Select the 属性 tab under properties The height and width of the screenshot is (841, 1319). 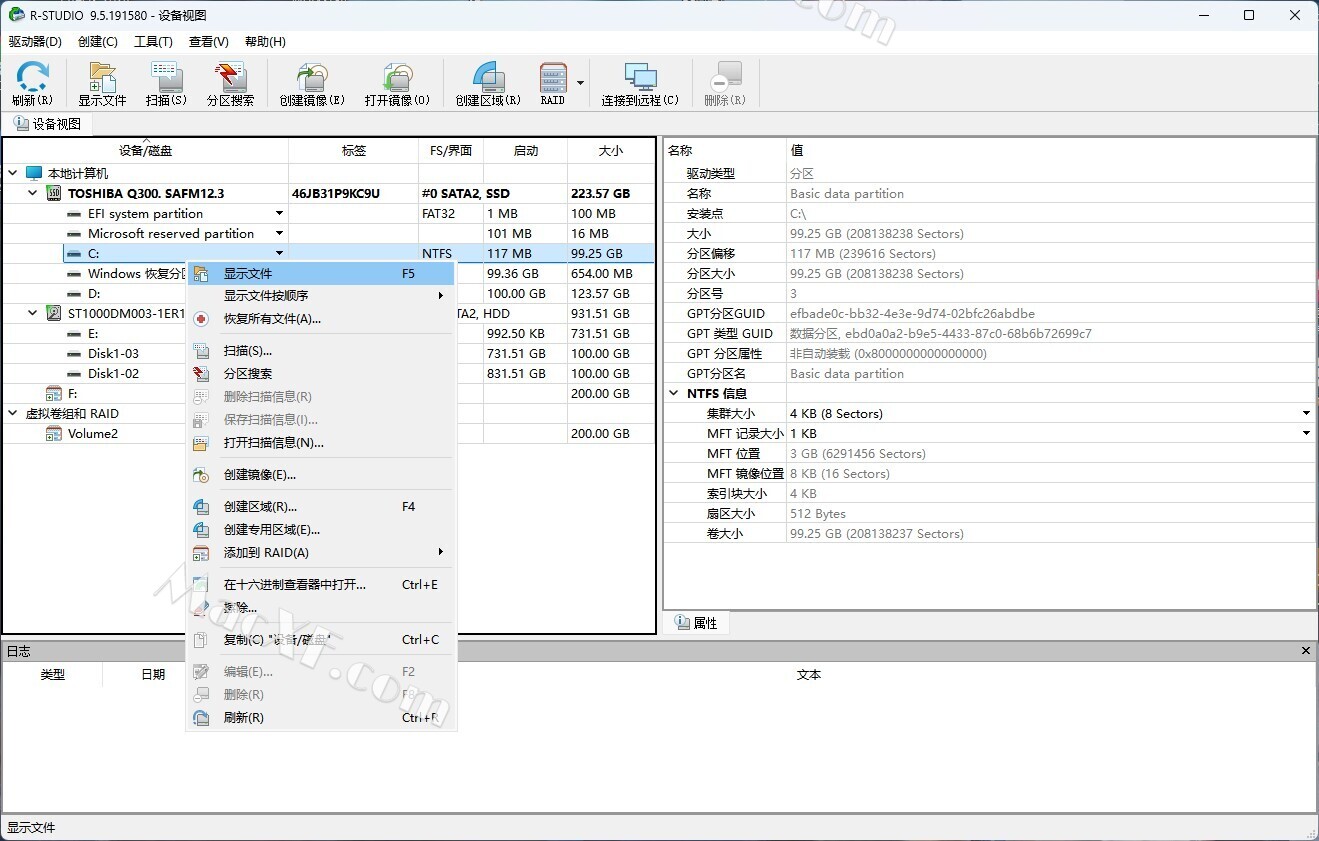click(696, 623)
